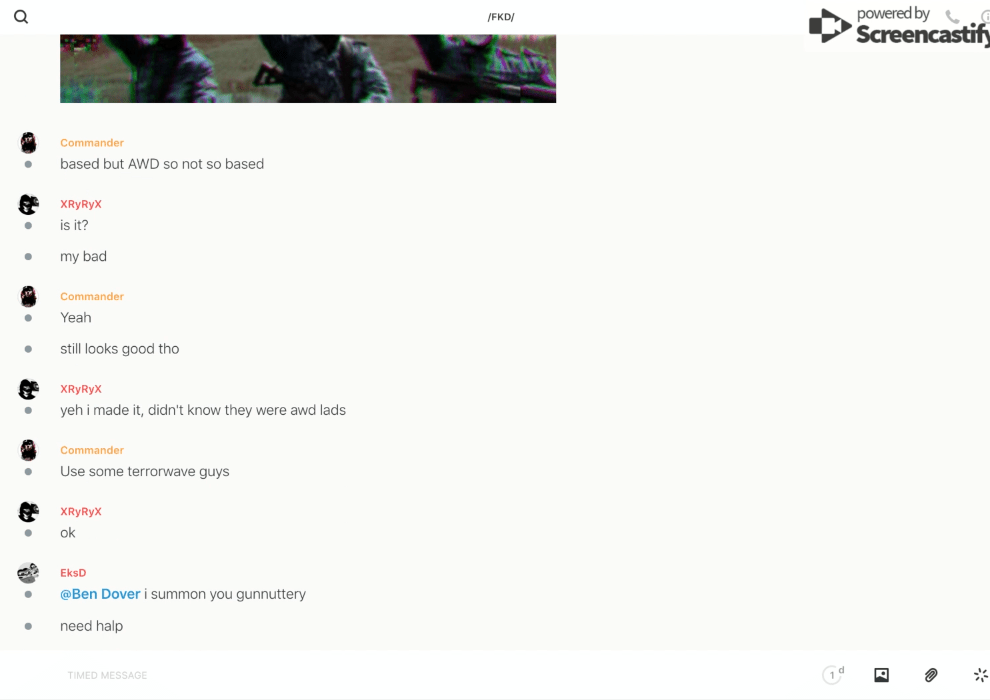
Task: Select XRyRyX username above 'is it?'
Action: (81, 204)
